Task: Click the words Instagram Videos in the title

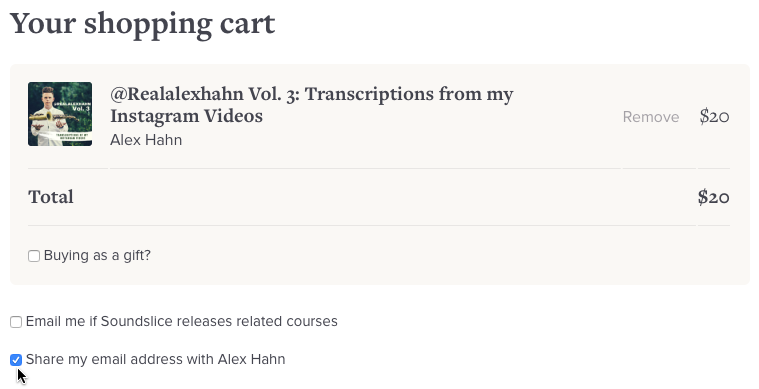Action: (x=186, y=116)
